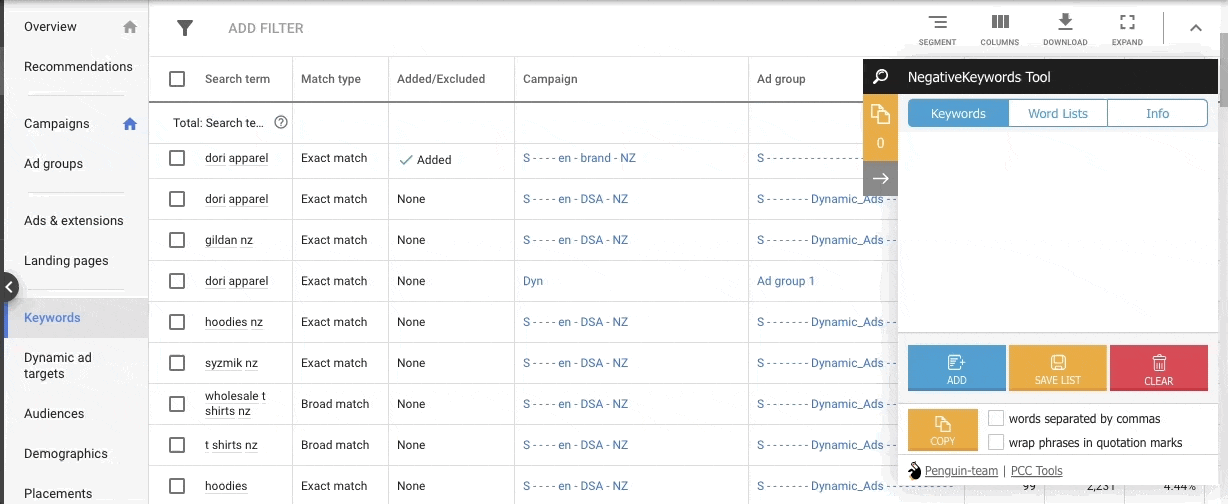The height and width of the screenshot is (504, 1228).
Task: Click the ADD FILTER field
Action: (266, 28)
